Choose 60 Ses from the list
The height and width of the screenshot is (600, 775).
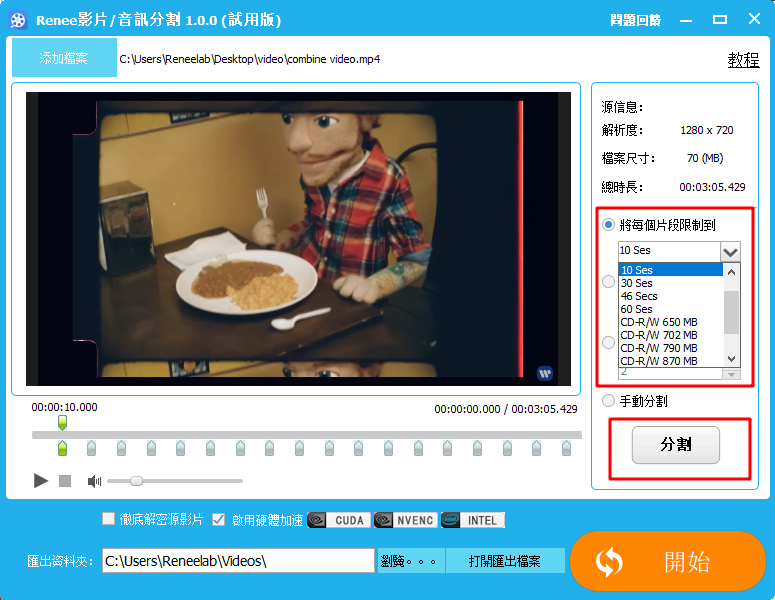tap(671, 309)
